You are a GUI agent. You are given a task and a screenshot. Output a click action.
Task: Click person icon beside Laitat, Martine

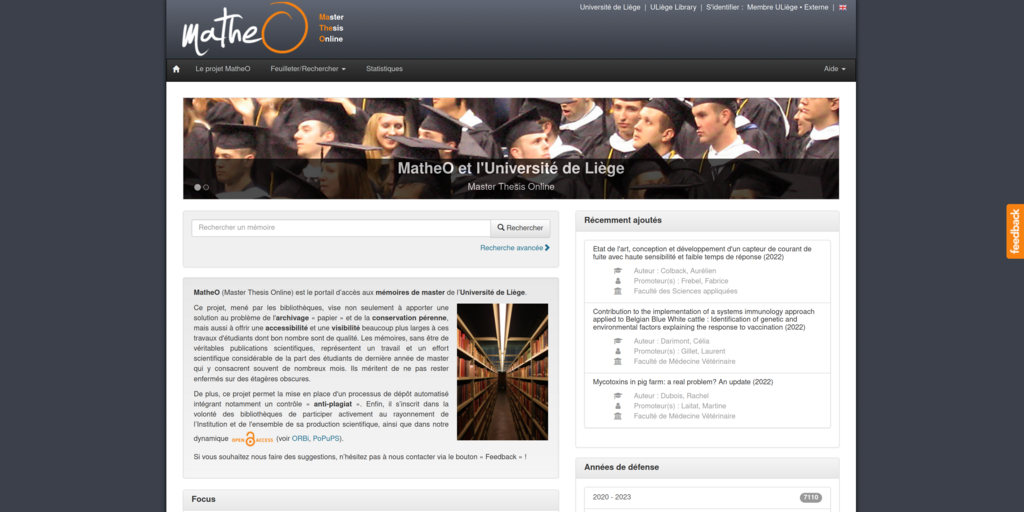(618, 406)
